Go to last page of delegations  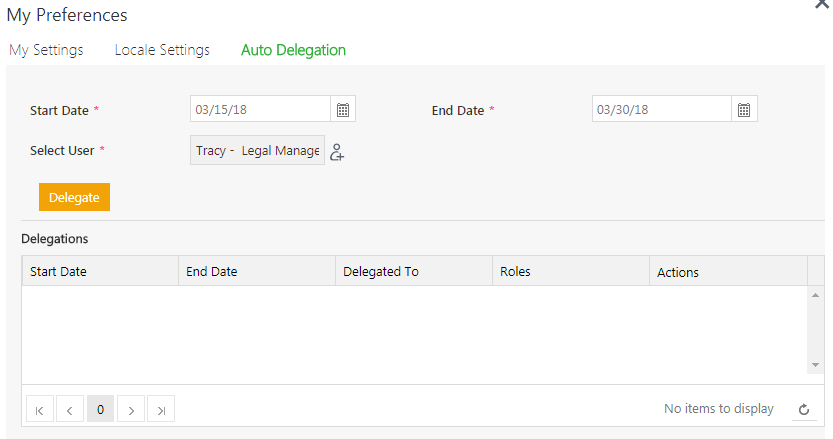[x=161, y=409]
